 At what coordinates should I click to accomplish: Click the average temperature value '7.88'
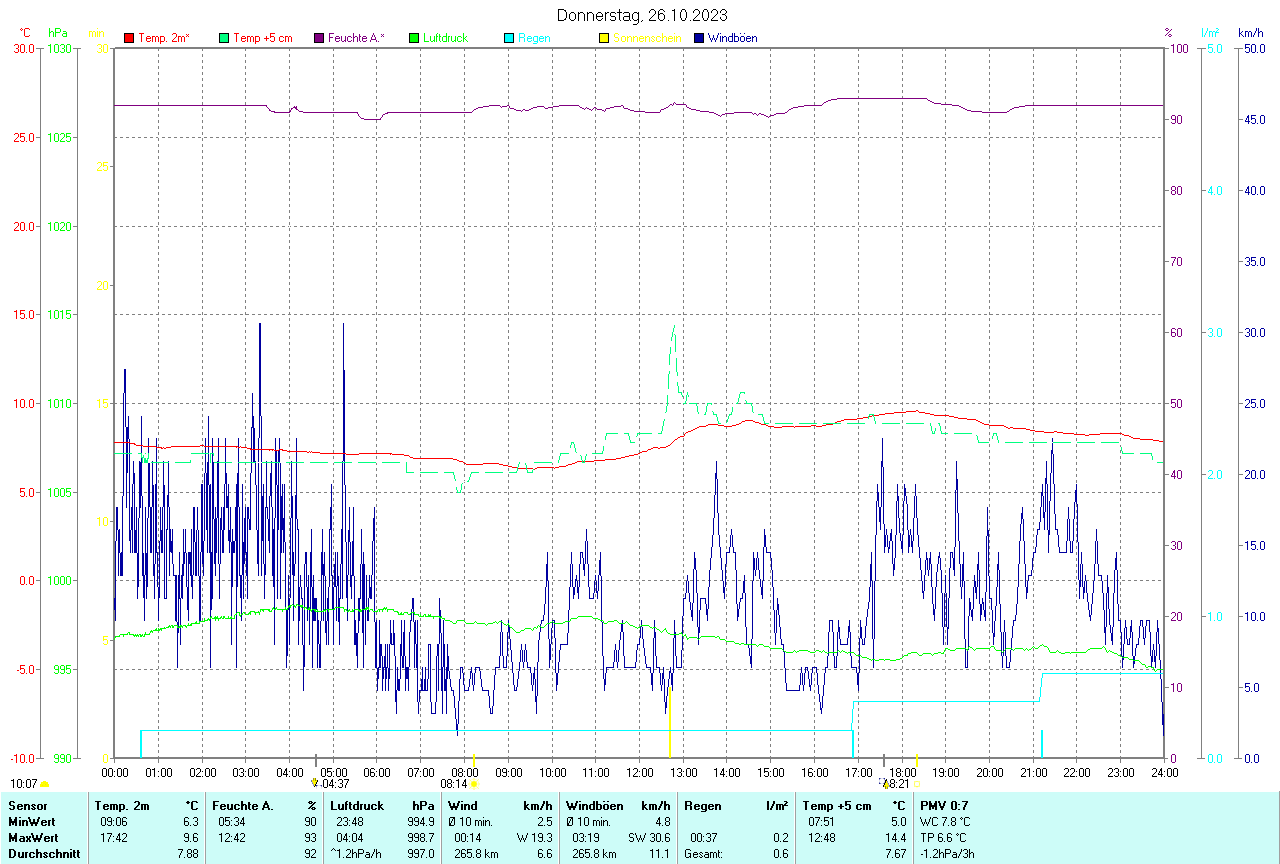coord(188,853)
